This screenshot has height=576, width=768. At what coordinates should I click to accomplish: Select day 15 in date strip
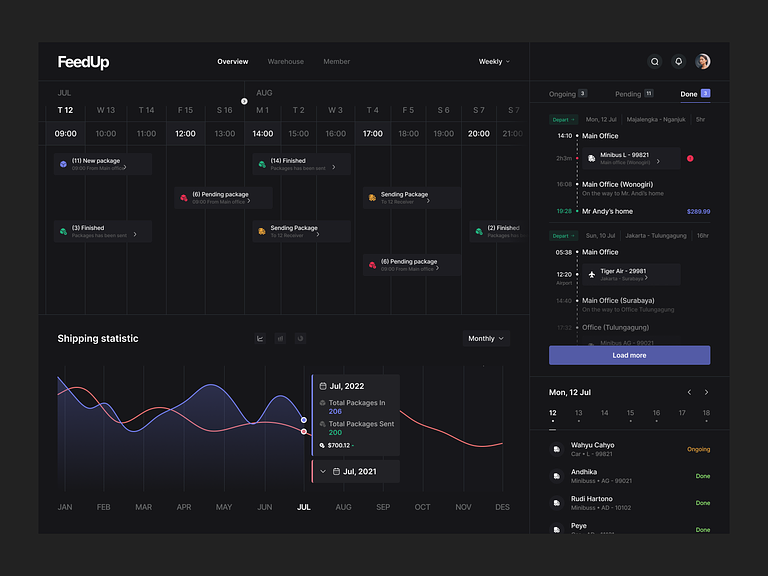[630, 413]
